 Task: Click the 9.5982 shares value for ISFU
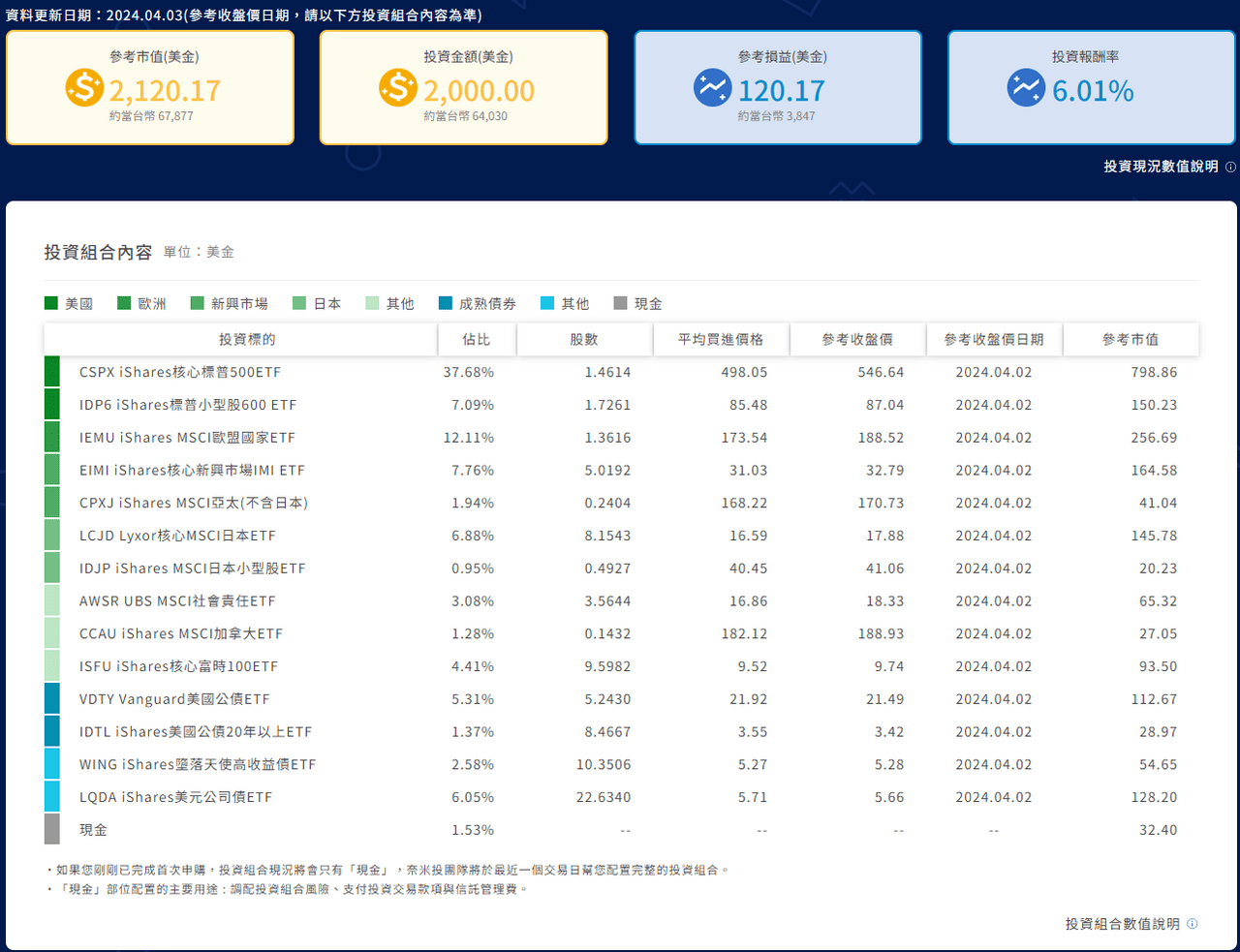tap(607, 666)
